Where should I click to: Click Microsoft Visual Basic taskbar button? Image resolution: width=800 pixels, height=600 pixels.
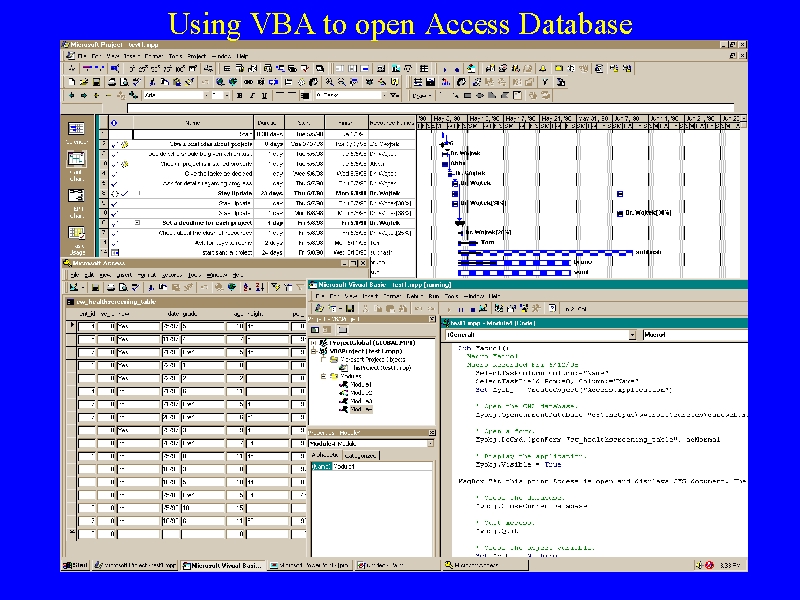[x=223, y=565]
